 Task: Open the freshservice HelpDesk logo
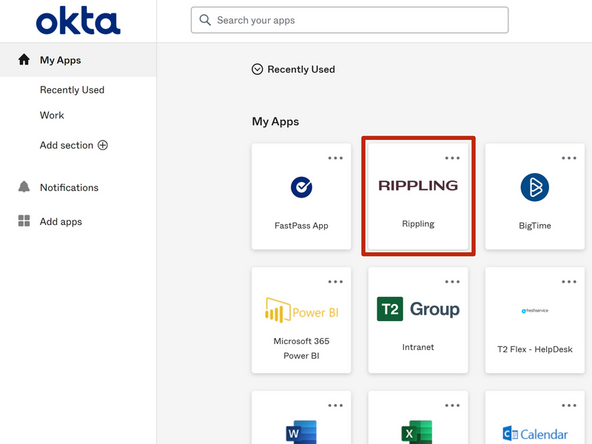pos(535,311)
